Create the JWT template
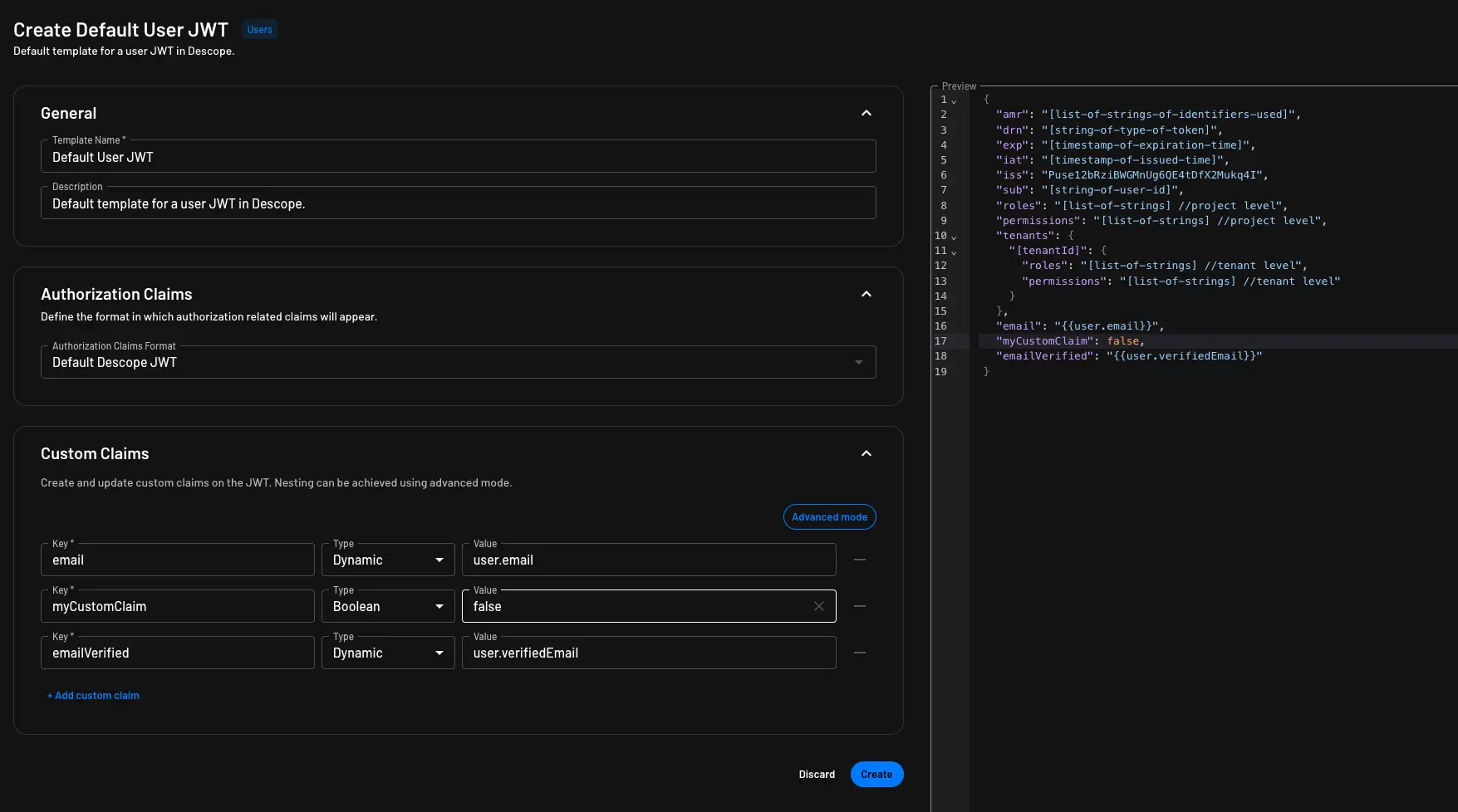 pyautogui.click(x=876, y=775)
